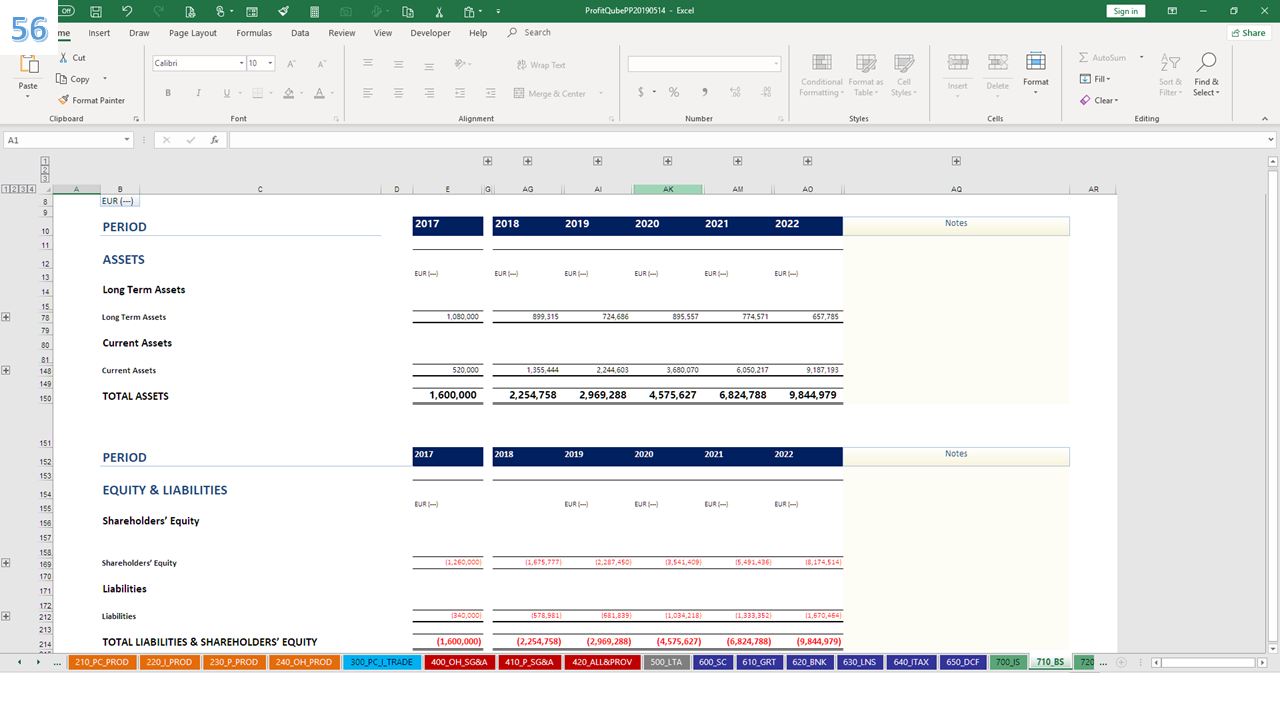Open Conditional Formatting menu
1280x720 pixels.
[821, 75]
